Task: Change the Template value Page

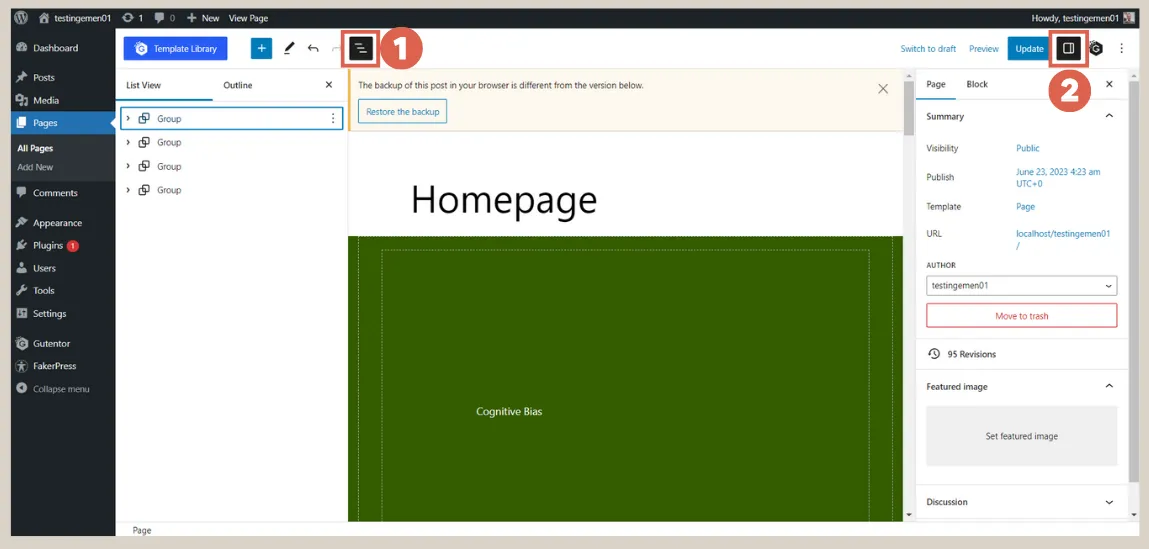Action: [1025, 207]
